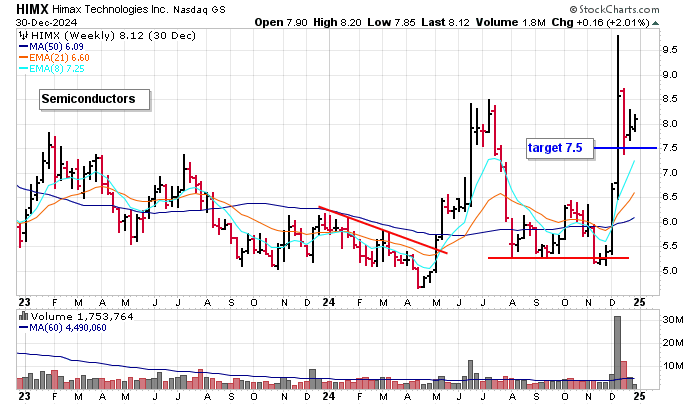The height and width of the screenshot is (405, 700).
Task: Click the HIMX ticker symbol title
Action: 33,9
